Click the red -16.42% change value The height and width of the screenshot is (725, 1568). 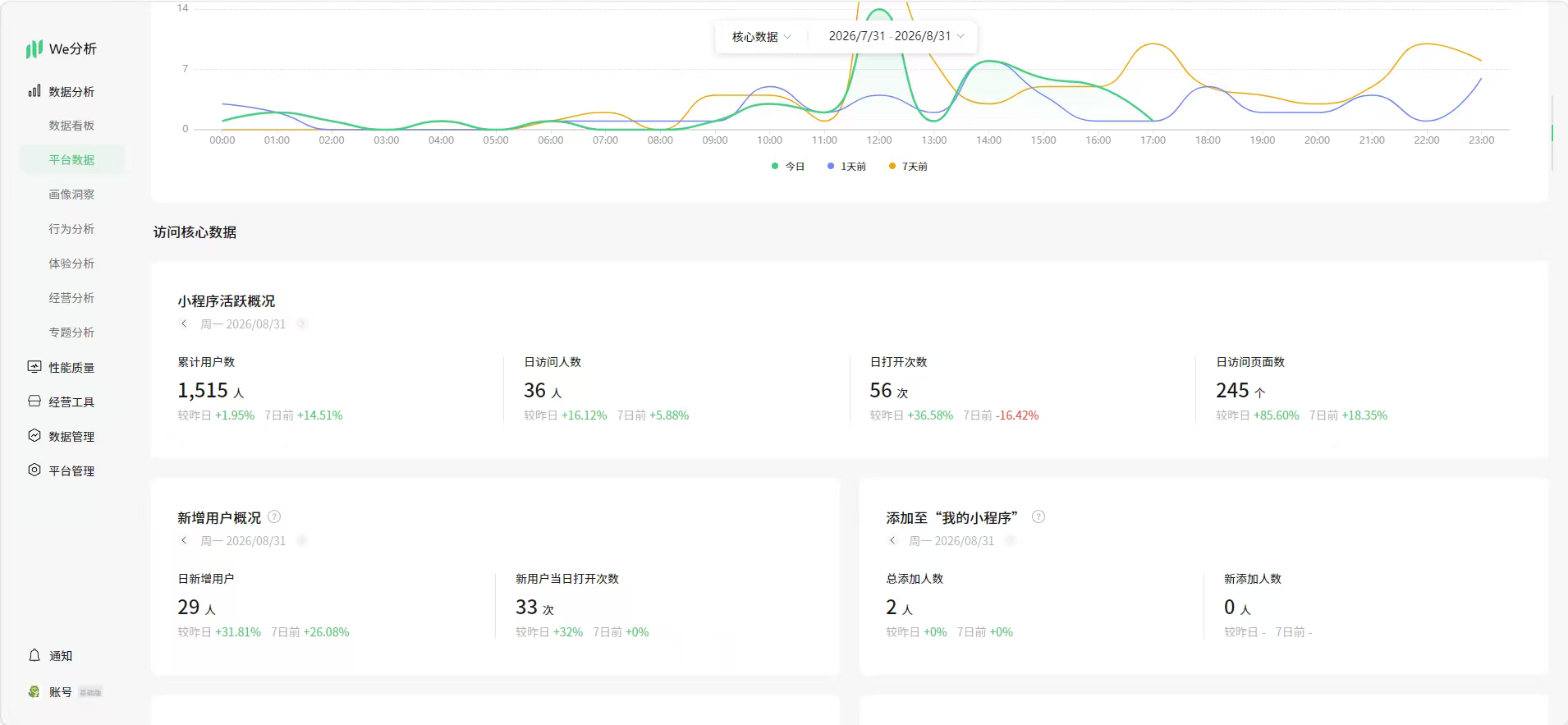1017,415
